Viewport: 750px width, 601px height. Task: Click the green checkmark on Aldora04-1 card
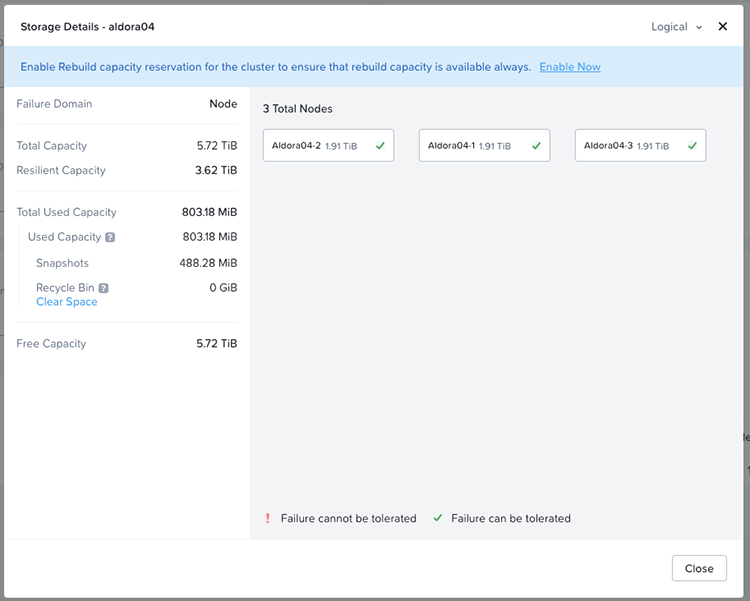click(536, 146)
